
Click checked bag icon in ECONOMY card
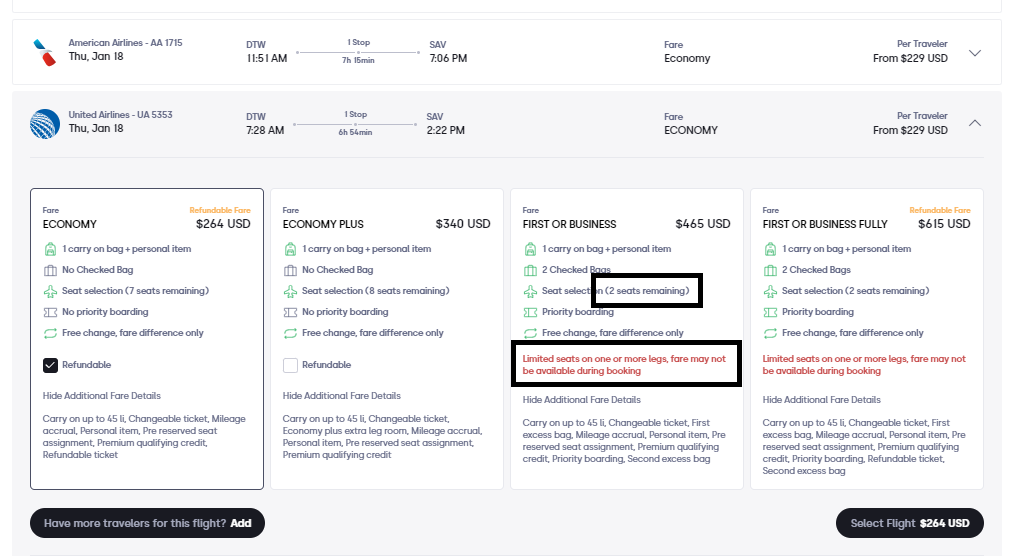coord(50,270)
